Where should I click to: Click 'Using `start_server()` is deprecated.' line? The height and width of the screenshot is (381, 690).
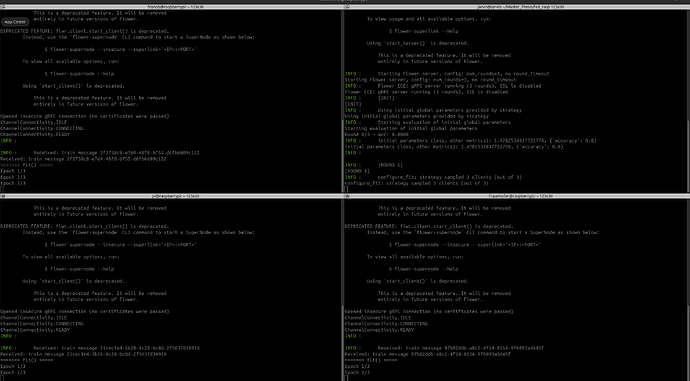pos(418,43)
